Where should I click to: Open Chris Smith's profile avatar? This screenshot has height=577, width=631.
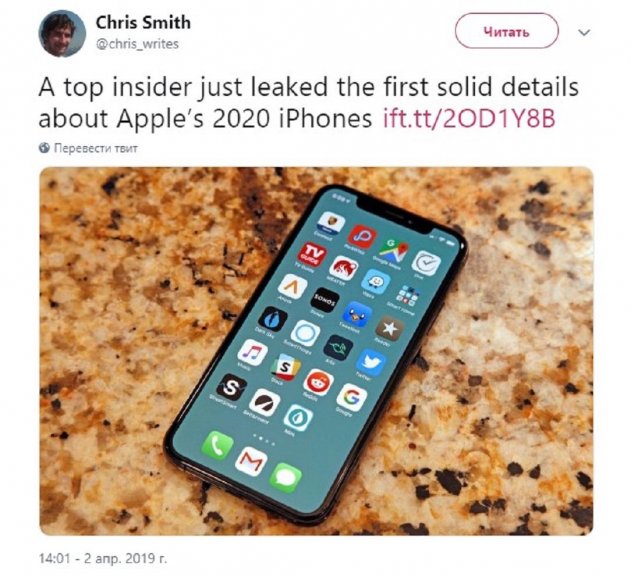[62, 33]
